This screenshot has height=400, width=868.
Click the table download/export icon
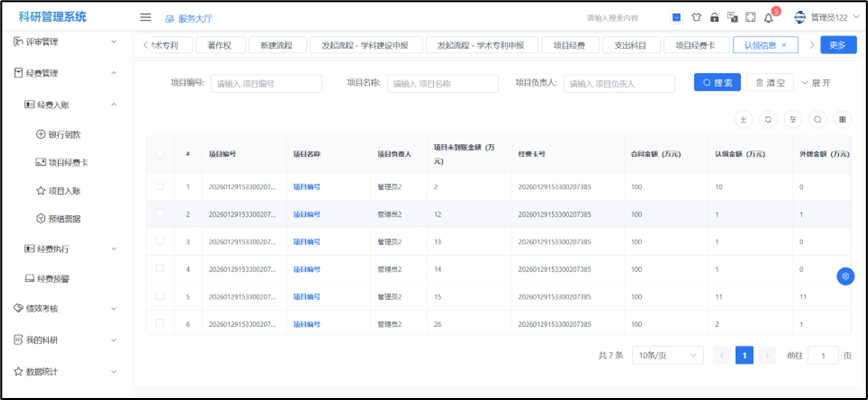743,119
